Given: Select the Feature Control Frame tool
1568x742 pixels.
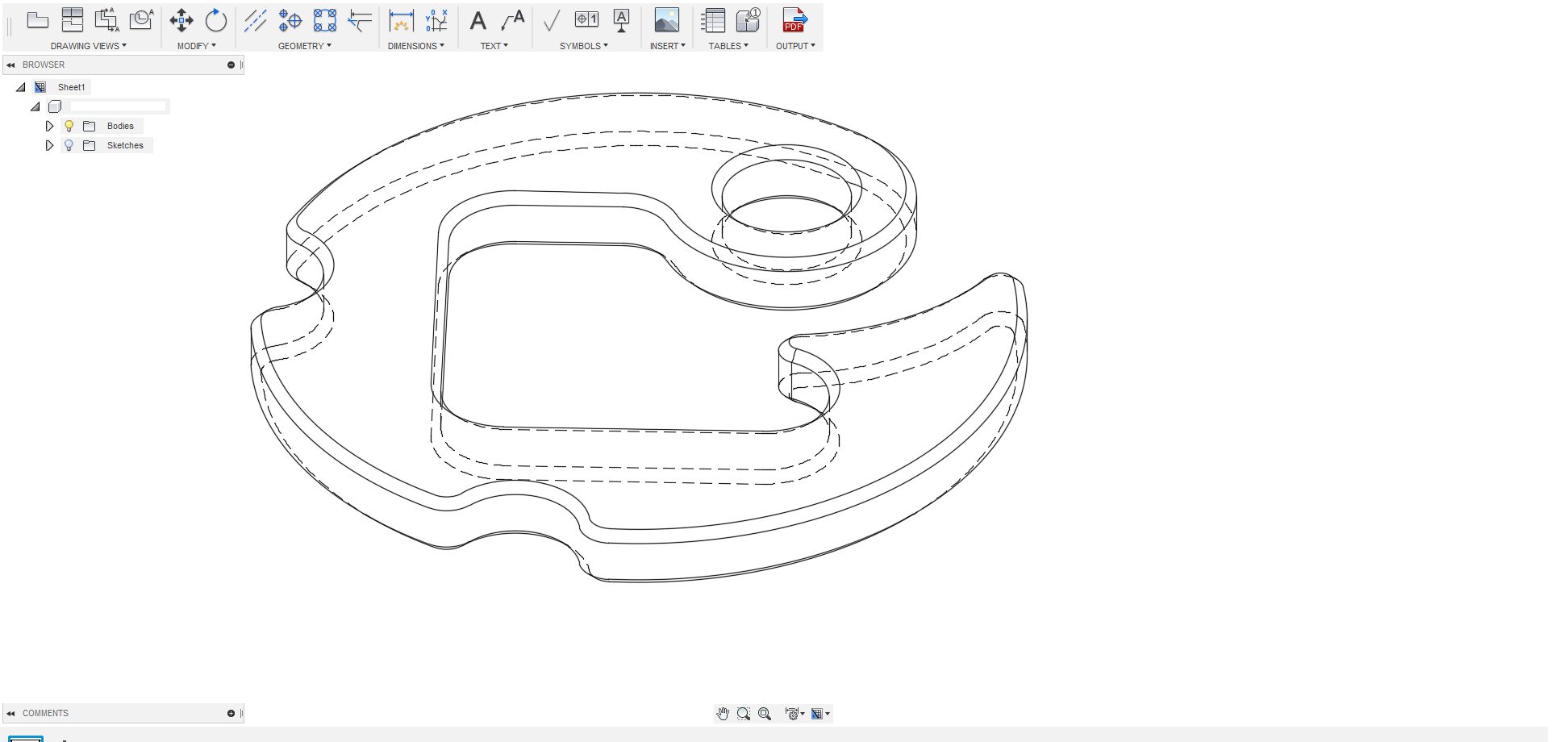Looking at the screenshot, I should click(586, 19).
